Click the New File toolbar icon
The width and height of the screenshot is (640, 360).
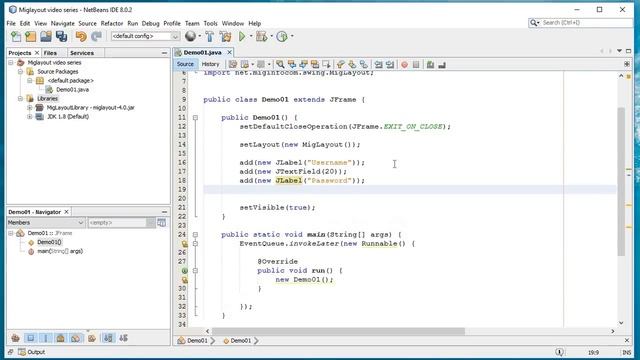point(16,36)
